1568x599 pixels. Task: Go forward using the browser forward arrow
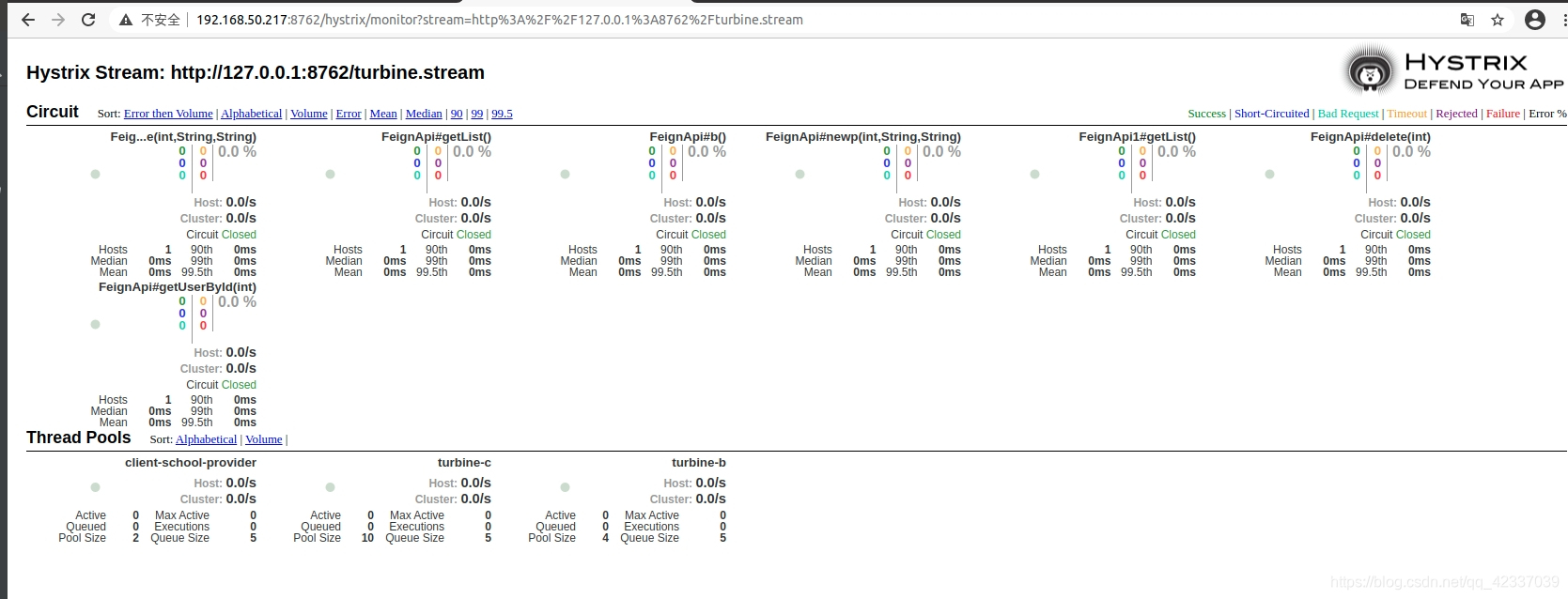pos(58,20)
